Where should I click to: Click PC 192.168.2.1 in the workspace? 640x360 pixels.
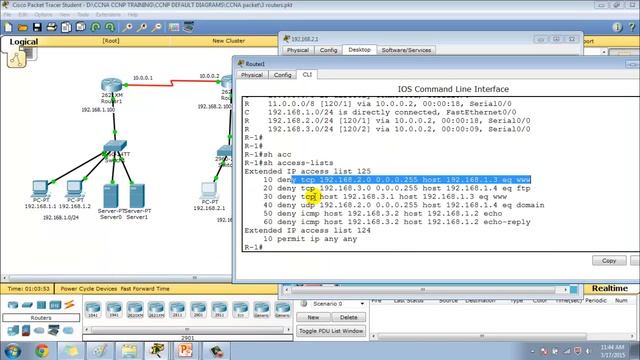coord(209,191)
